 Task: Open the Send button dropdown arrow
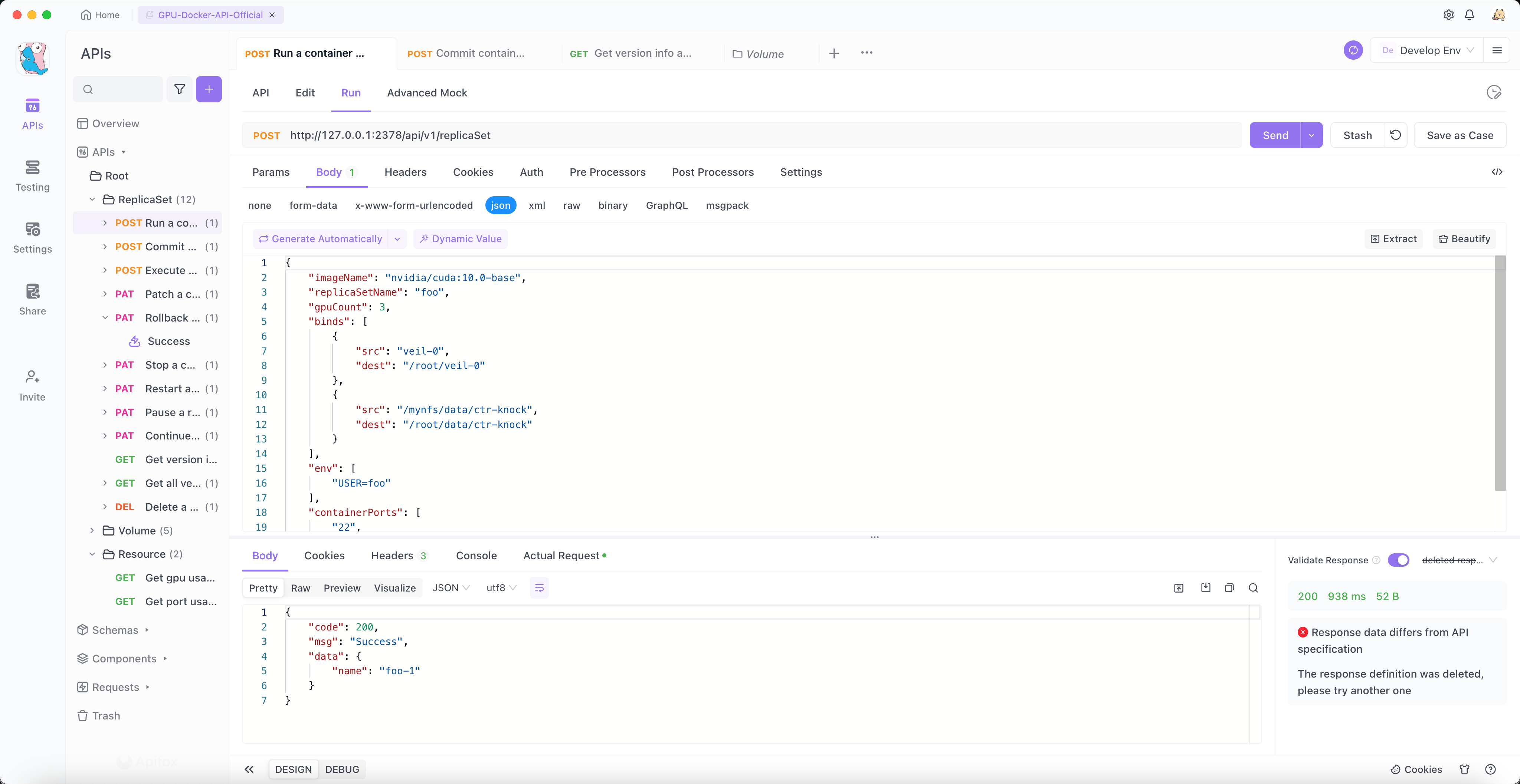1311,135
